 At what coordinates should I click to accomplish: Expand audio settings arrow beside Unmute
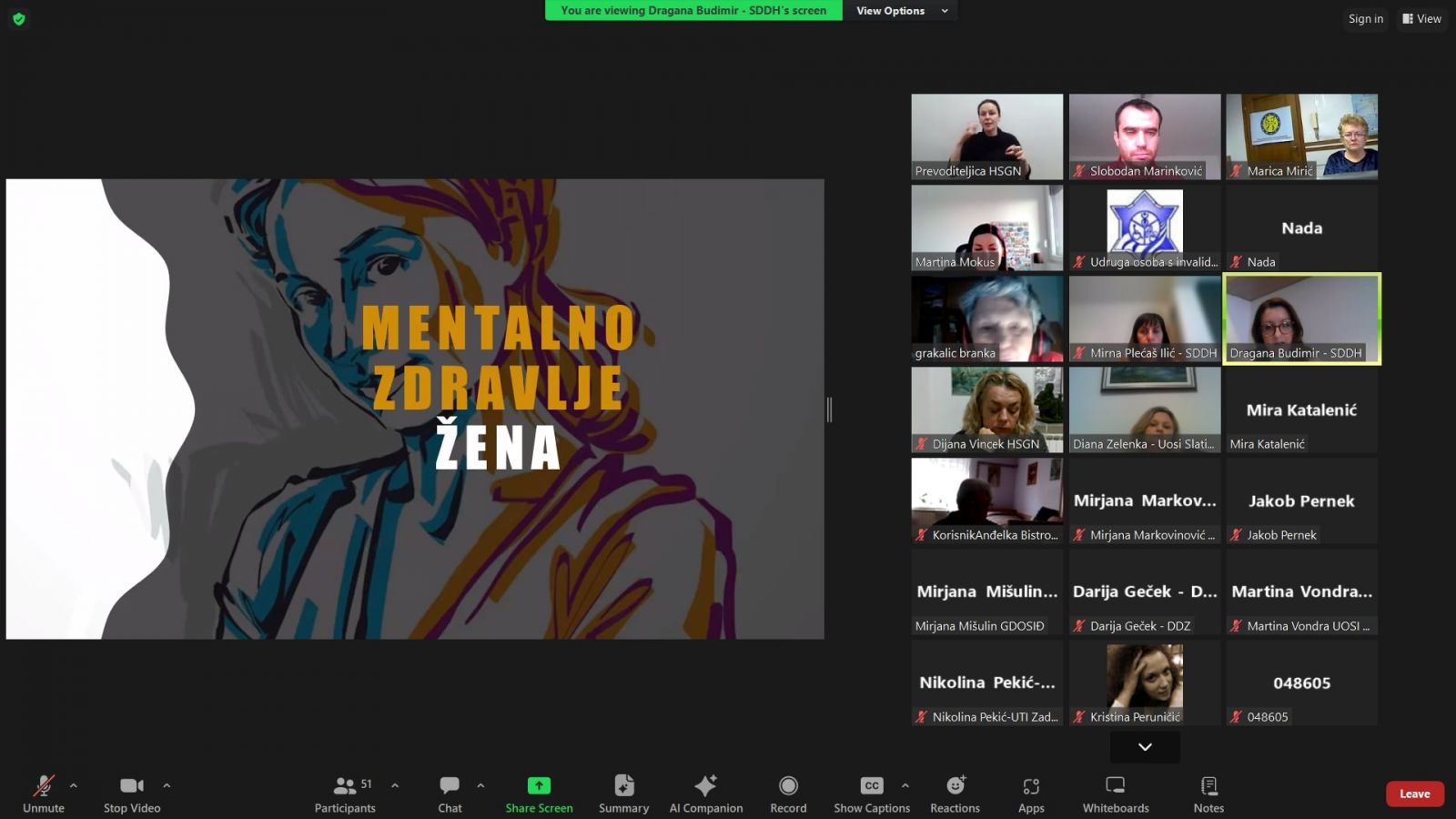(x=74, y=785)
